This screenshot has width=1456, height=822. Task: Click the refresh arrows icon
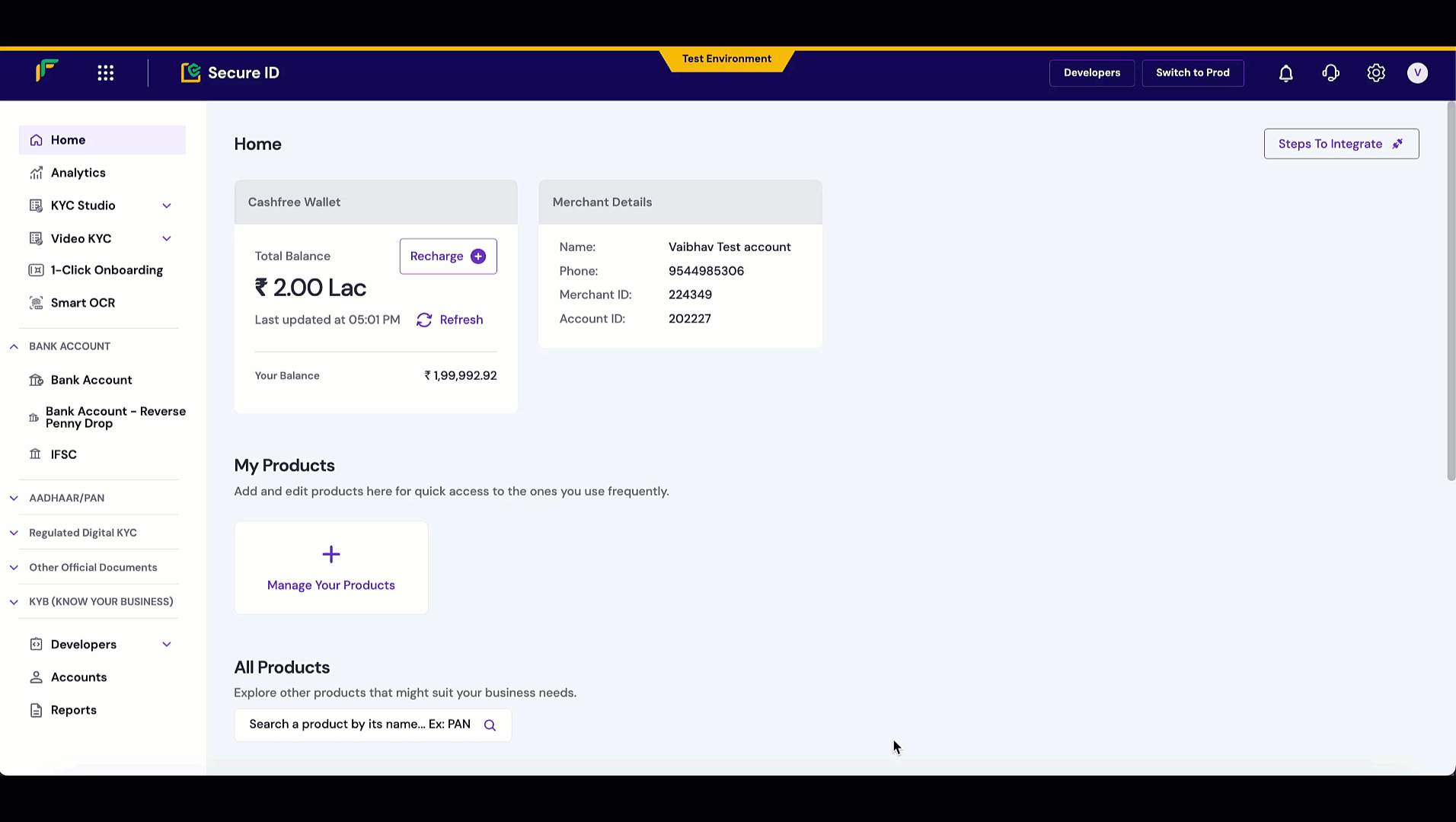pos(424,320)
